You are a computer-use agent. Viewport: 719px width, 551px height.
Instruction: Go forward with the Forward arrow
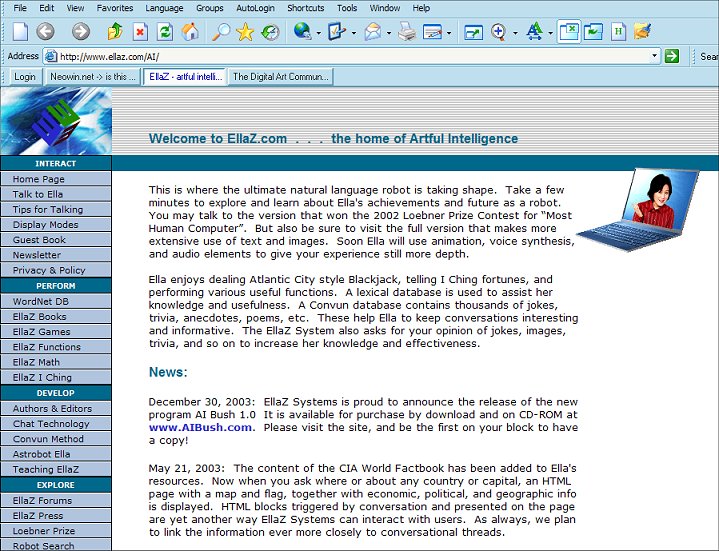[81, 32]
